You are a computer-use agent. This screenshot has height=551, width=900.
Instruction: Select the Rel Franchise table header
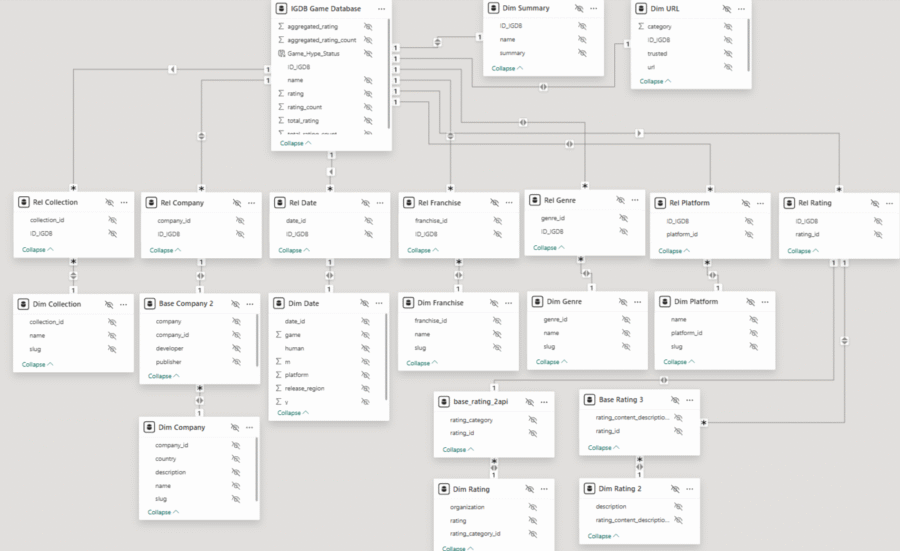(x=438, y=202)
